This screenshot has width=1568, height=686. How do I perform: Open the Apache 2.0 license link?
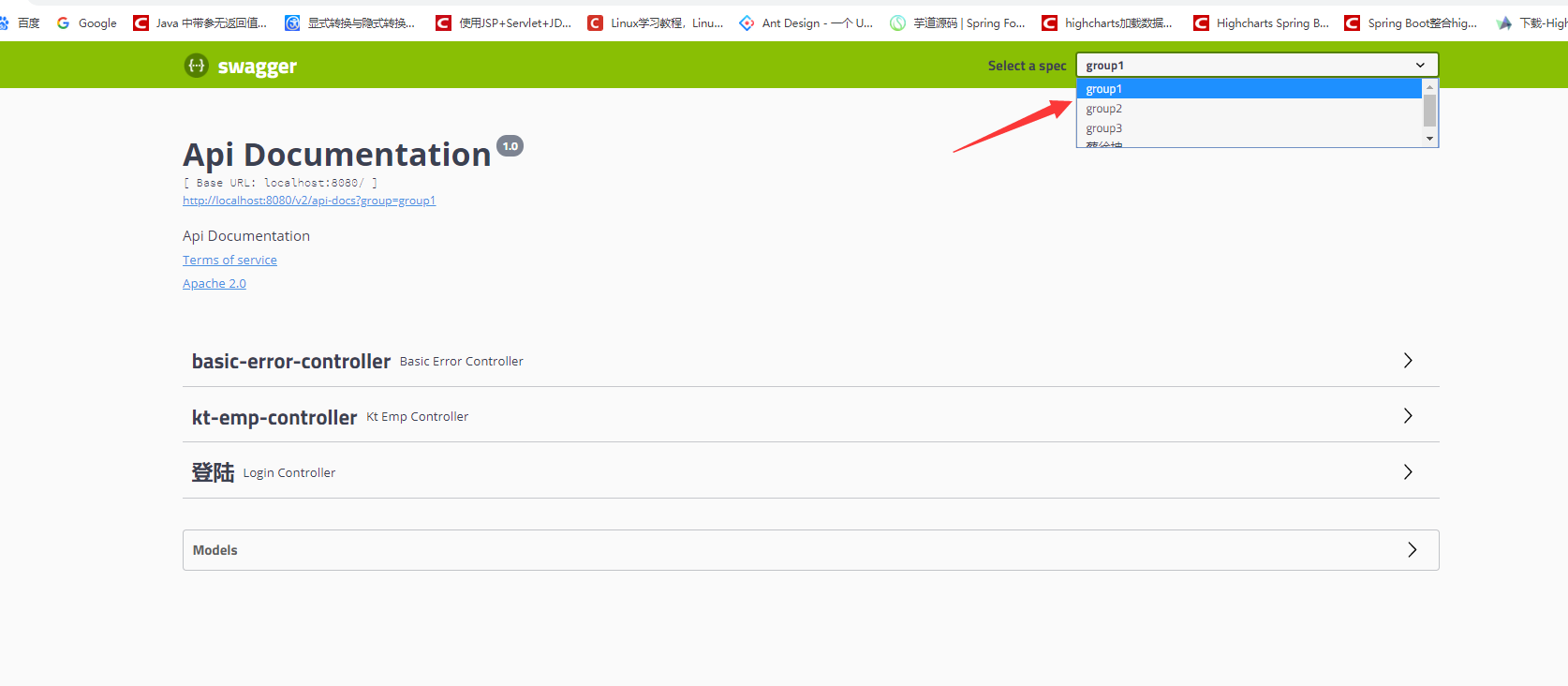pyautogui.click(x=214, y=283)
